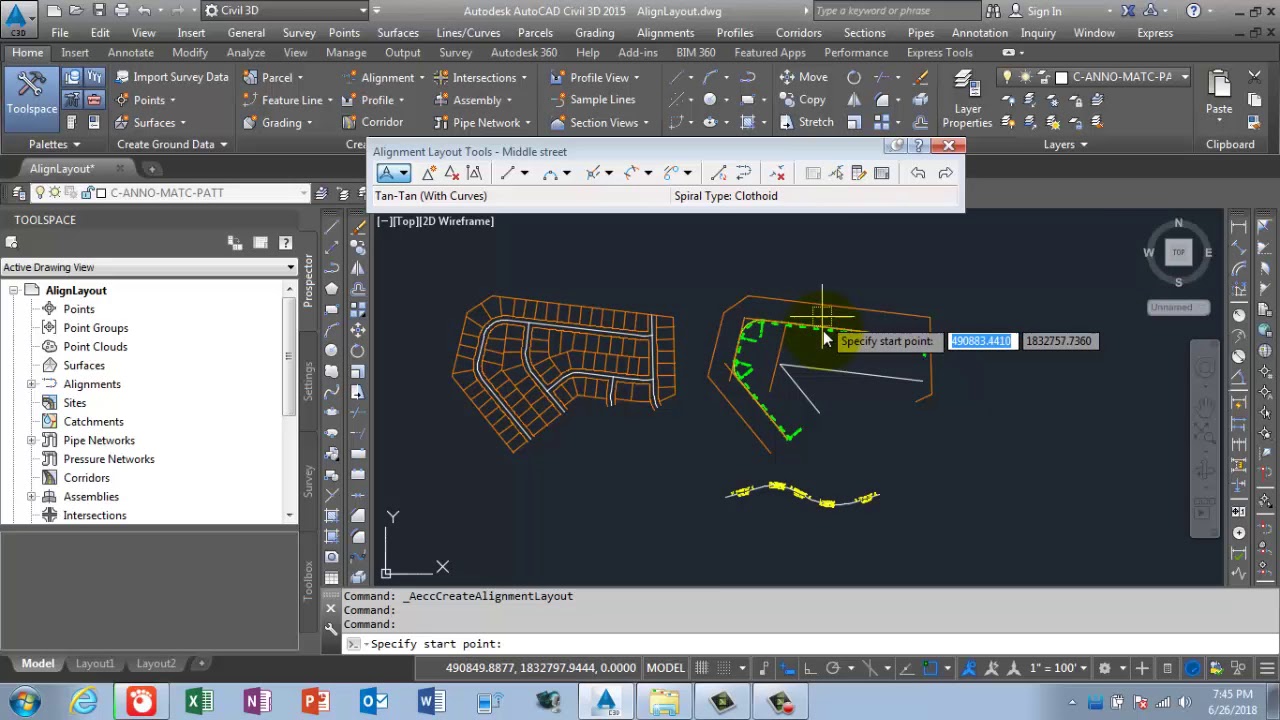1280x720 pixels.
Task: Click the Delete Sub-entity icon in layout tools
Action: [777, 173]
